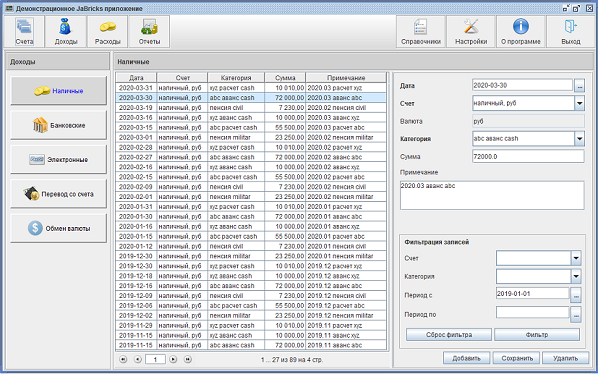
Task: Select Банковские bank income category
Action: click(59, 125)
